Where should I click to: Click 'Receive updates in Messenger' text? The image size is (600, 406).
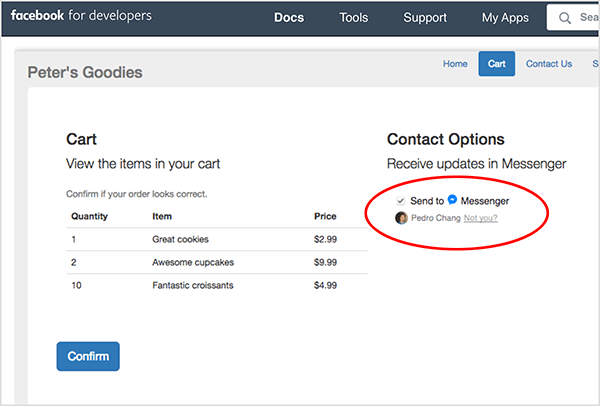(x=476, y=164)
